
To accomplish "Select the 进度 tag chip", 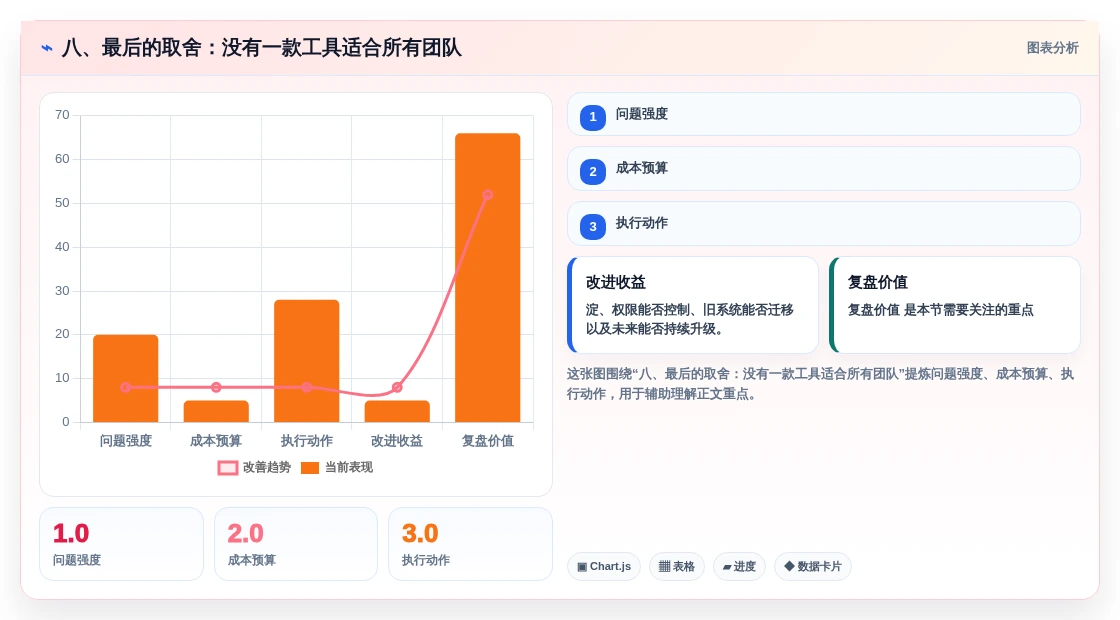I will pos(739,566).
